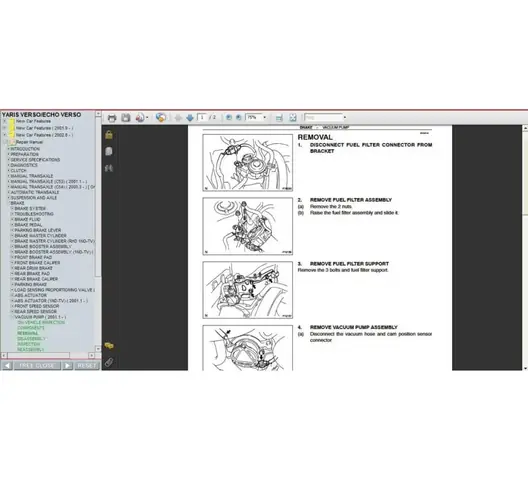Open the Find options dropdown arrow

(x=344, y=118)
